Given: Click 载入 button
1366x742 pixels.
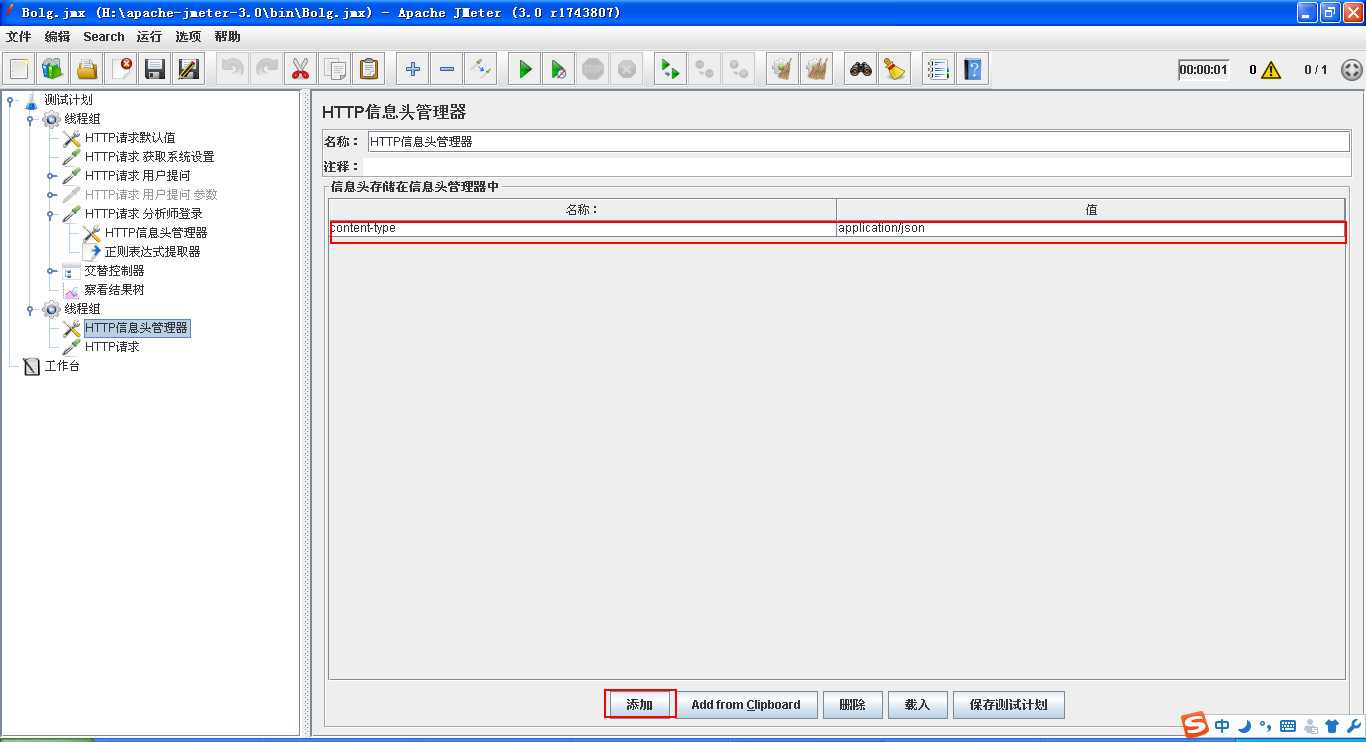Looking at the screenshot, I should click(917, 704).
